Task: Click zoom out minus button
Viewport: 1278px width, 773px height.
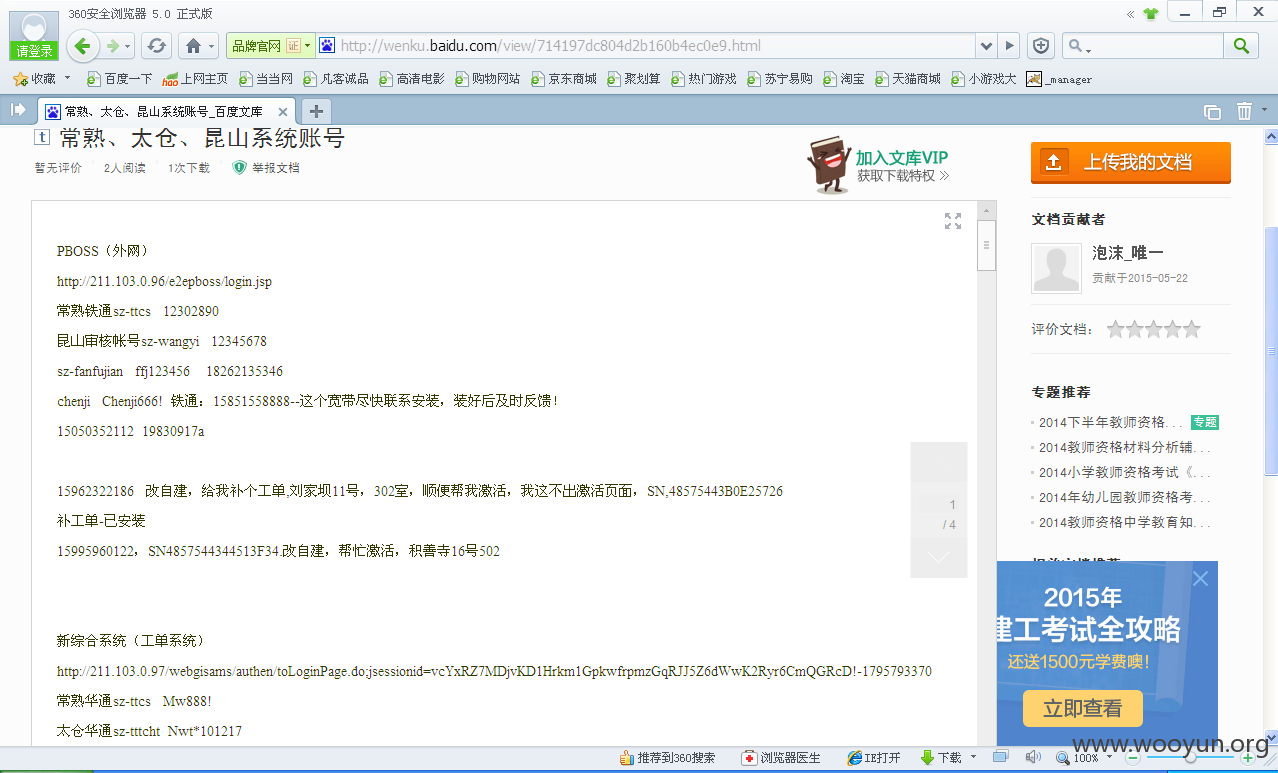Action: pos(1133,759)
